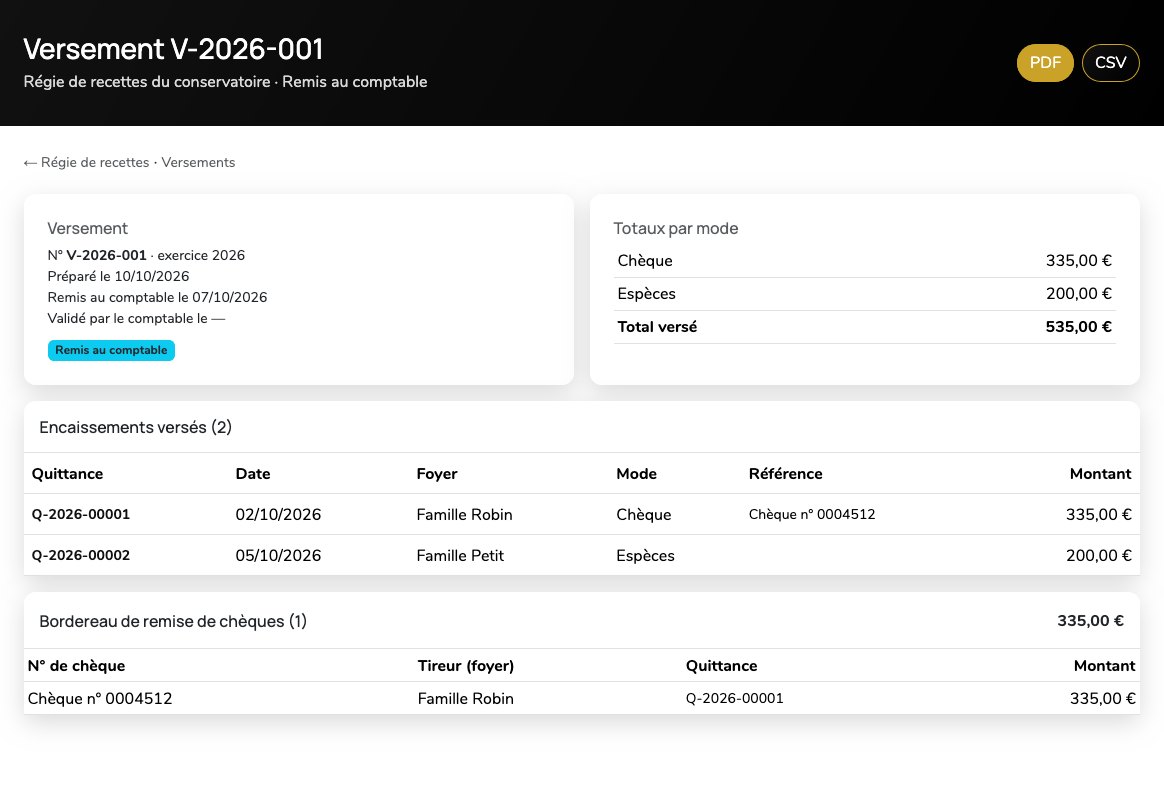Click reference 'Chèque n° 0004512' in encaissements
1164x787 pixels.
coord(812,515)
